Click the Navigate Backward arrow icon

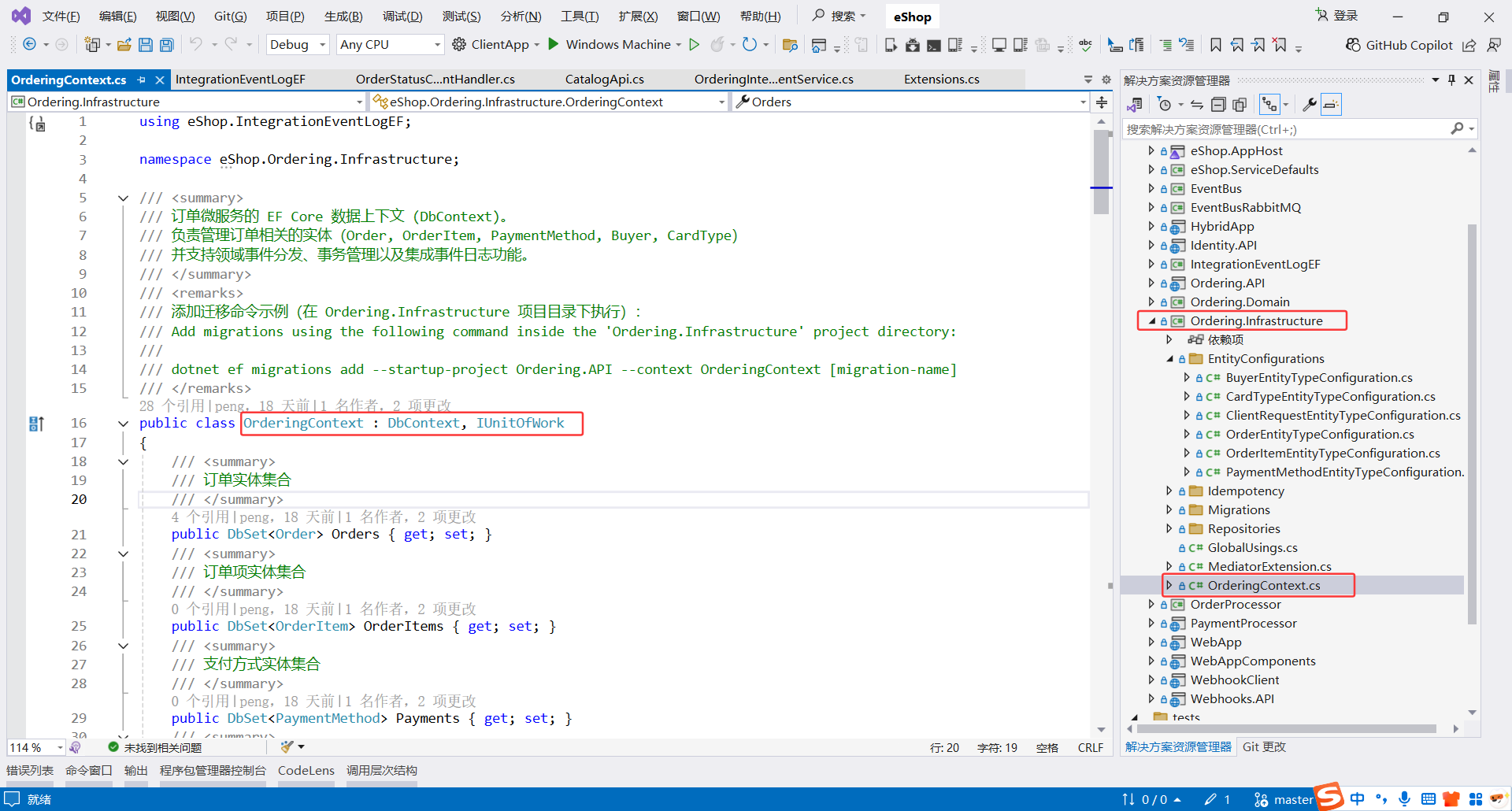click(x=29, y=45)
